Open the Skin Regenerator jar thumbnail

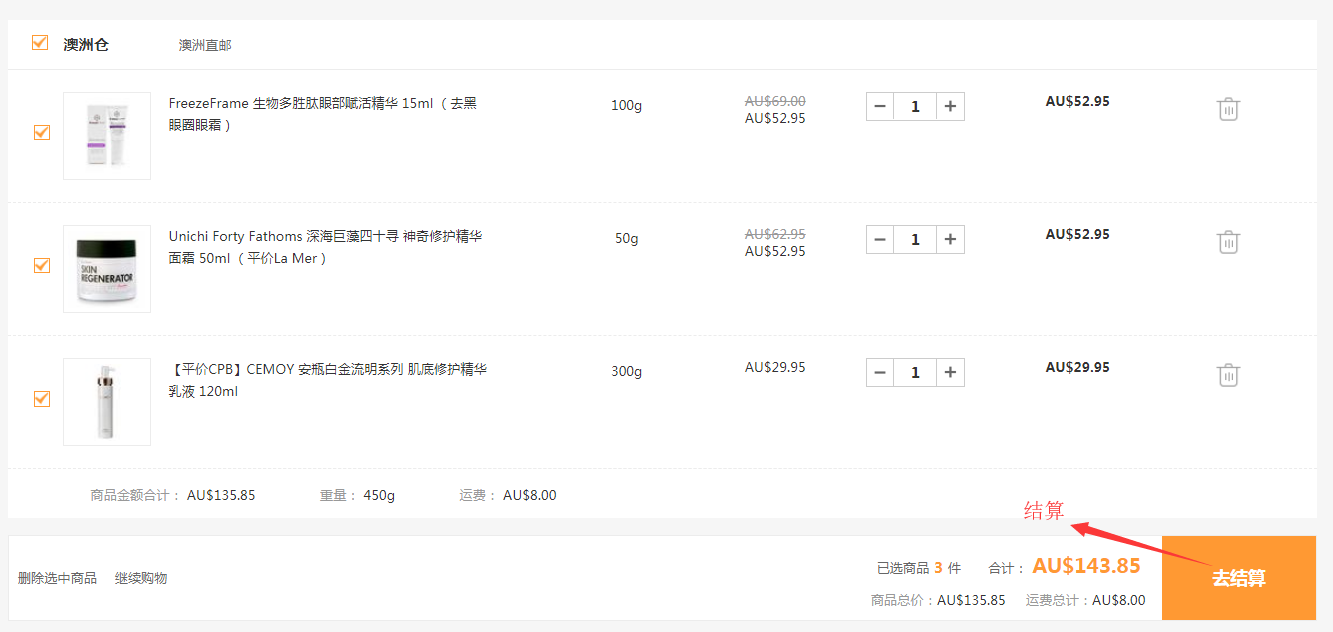(107, 269)
